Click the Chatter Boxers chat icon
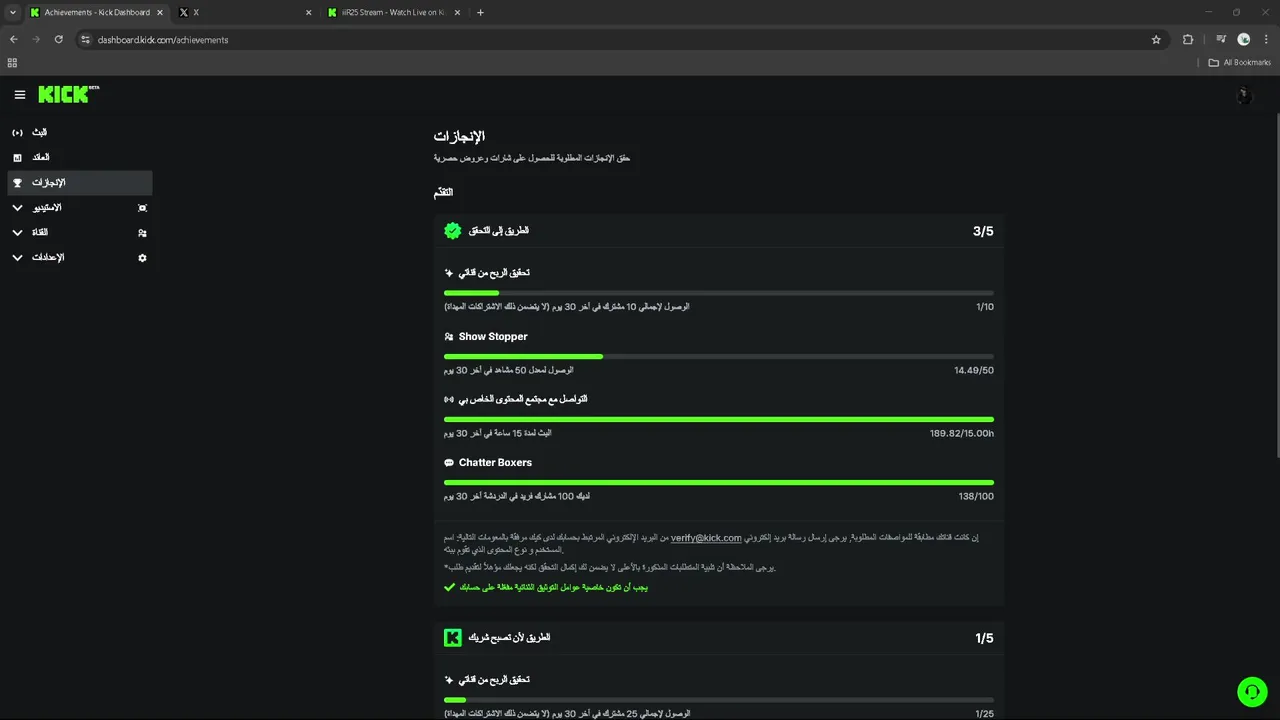The width and height of the screenshot is (1280, 720). tap(449, 463)
